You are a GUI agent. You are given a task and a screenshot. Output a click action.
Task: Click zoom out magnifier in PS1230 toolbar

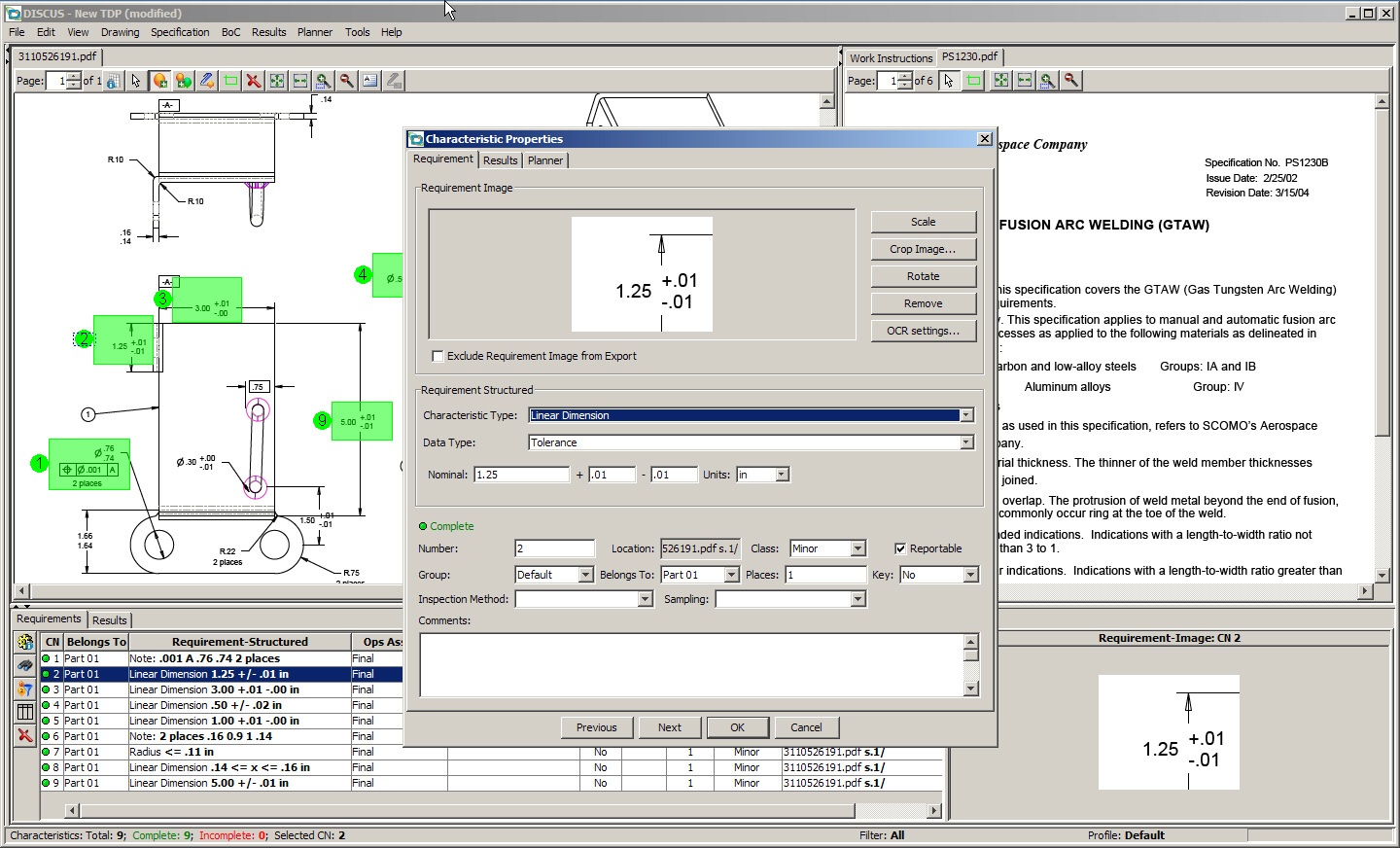click(1071, 81)
